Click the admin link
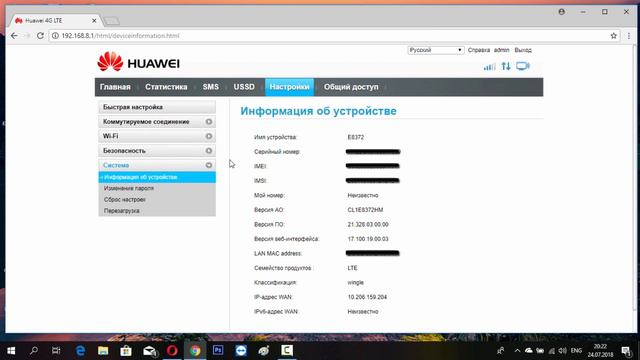Screen dimensions: 640x360 [x=502, y=50]
